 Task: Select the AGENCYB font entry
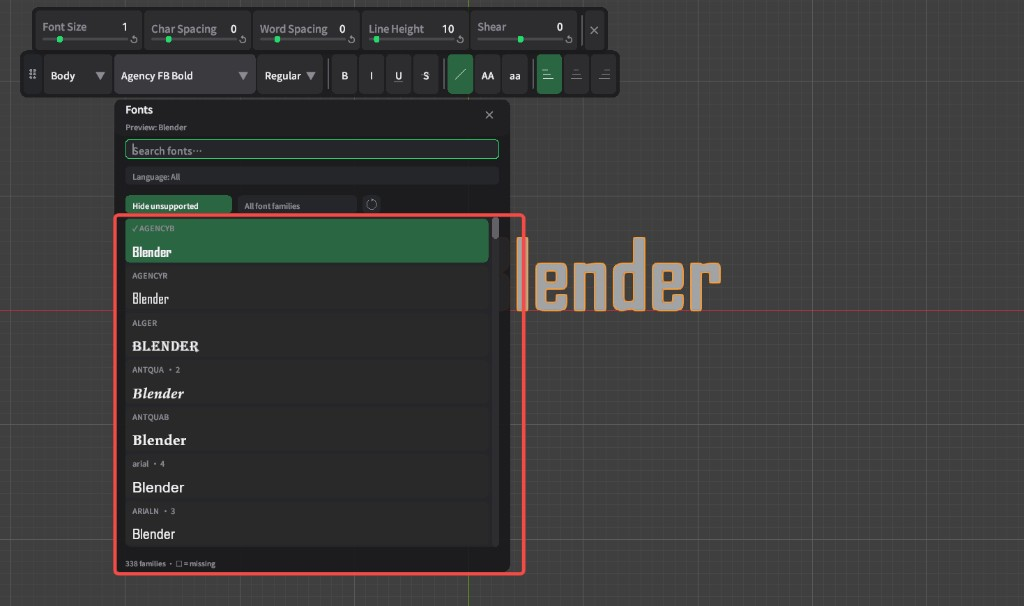pyautogui.click(x=306, y=241)
